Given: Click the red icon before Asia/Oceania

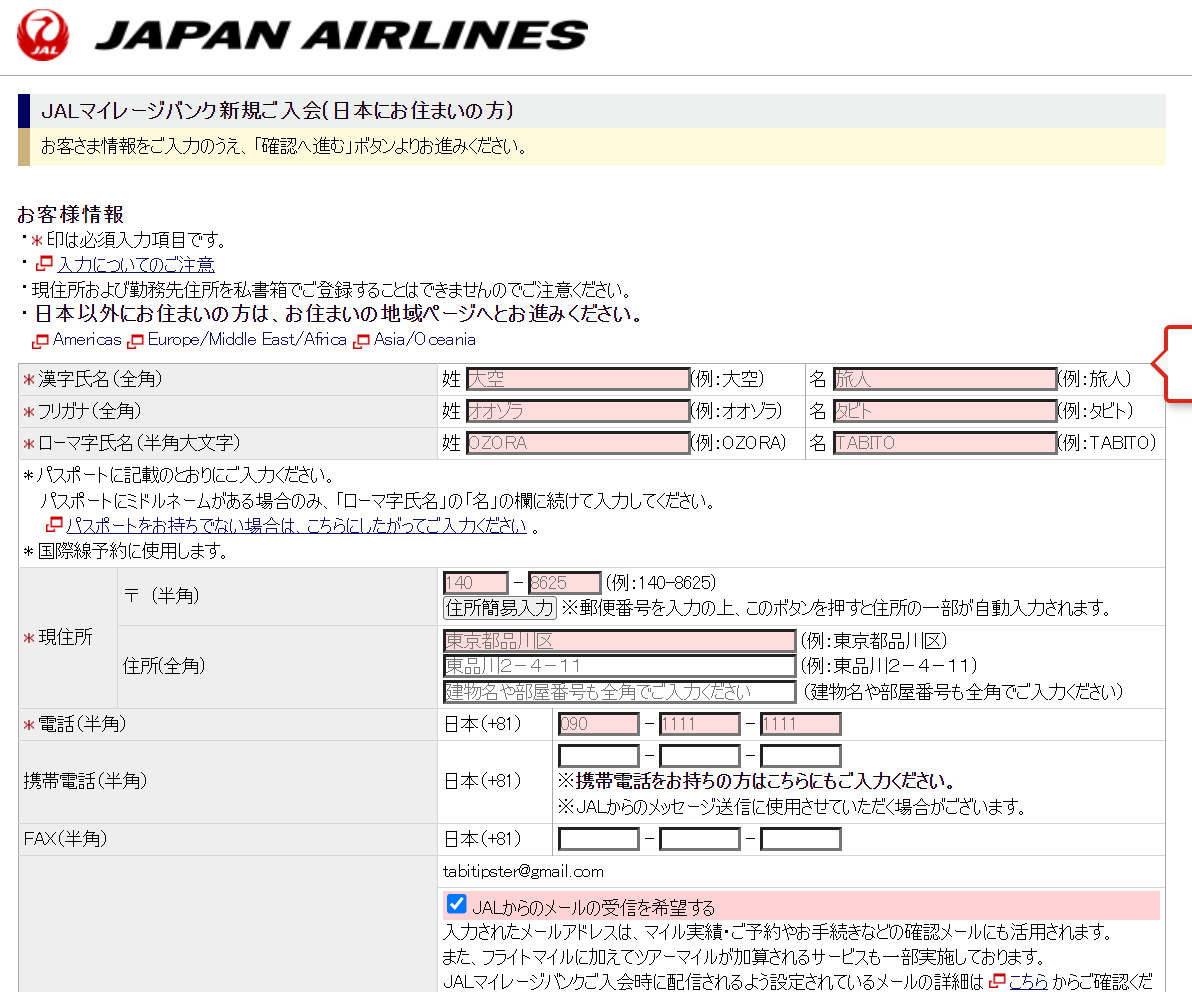Looking at the screenshot, I should (361, 339).
